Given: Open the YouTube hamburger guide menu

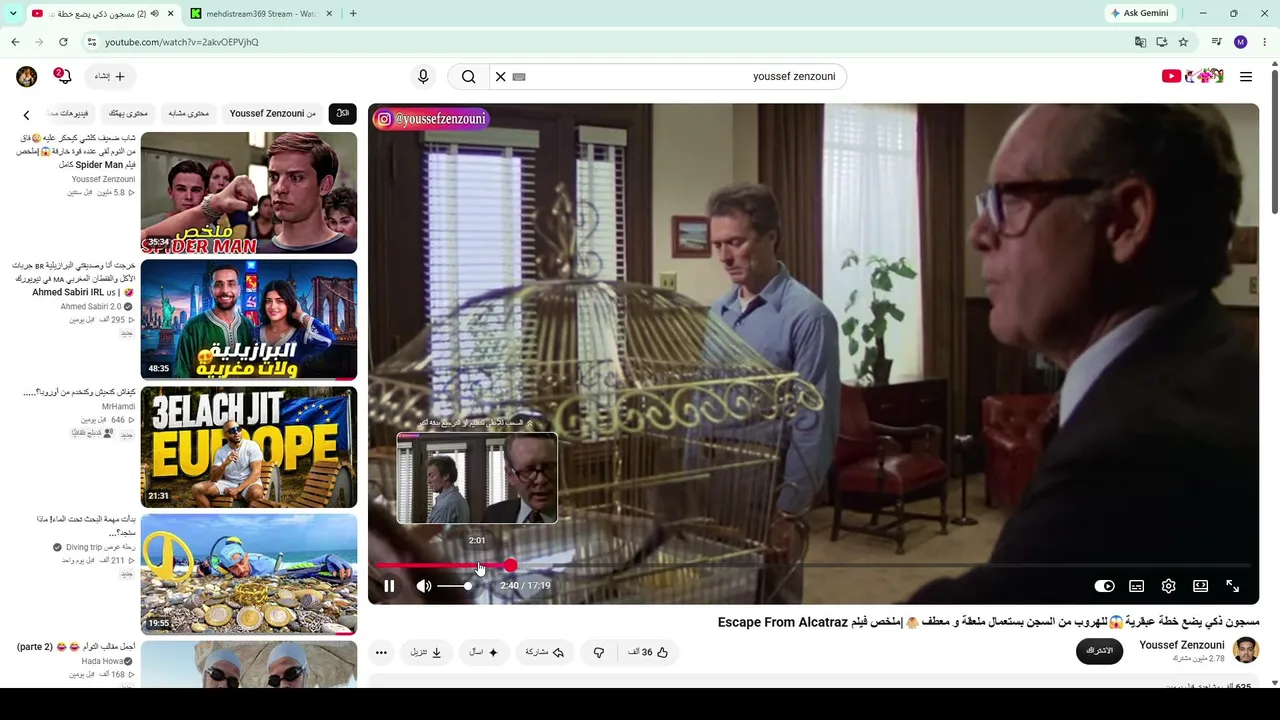Looking at the screenshot, I should 1246,76.
